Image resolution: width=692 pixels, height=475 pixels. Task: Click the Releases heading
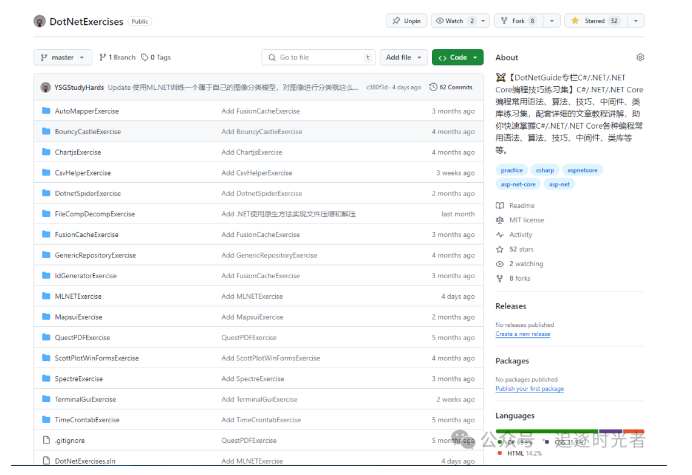click(x=511, y=306)
